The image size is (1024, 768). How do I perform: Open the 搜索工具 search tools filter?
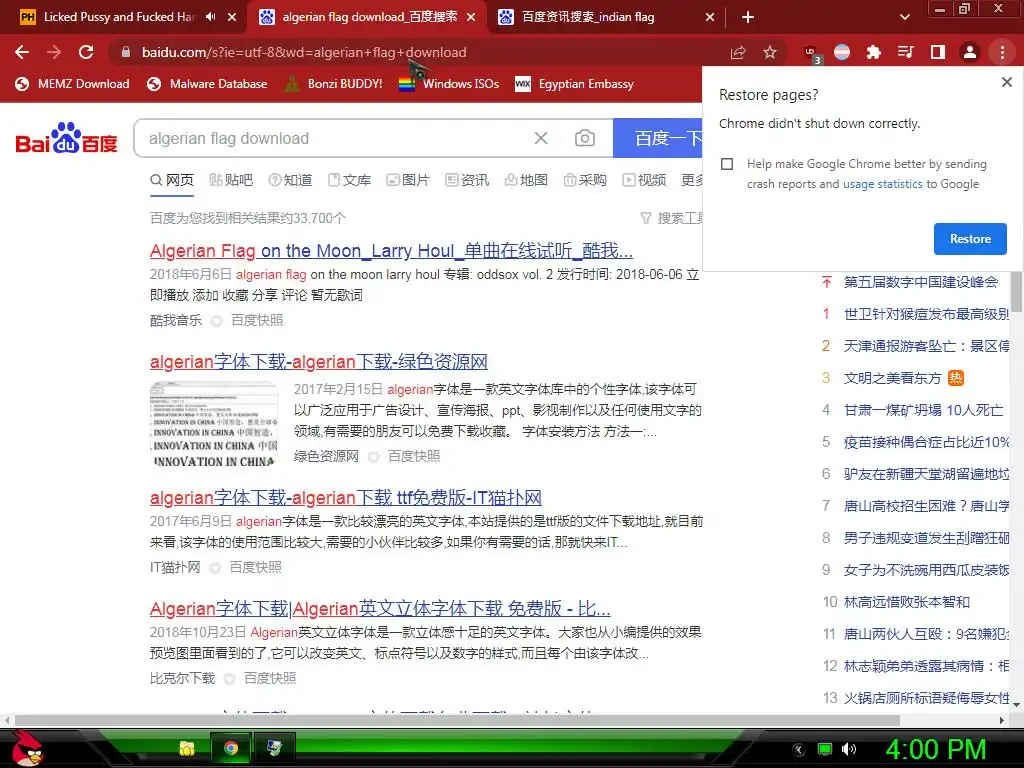tap(671, 218)
